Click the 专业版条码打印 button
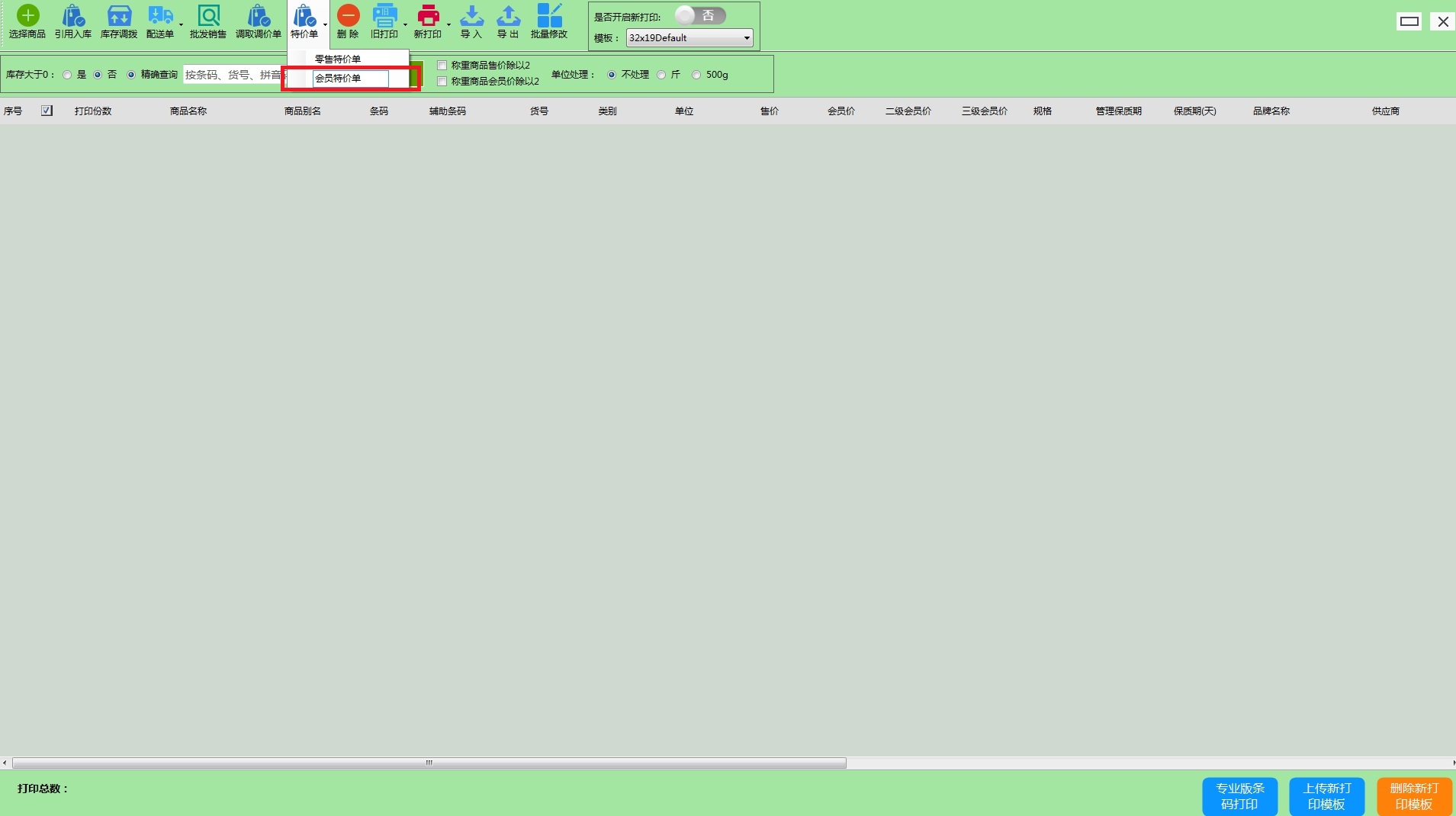 pyautogui.click(x=1239, y=796)
